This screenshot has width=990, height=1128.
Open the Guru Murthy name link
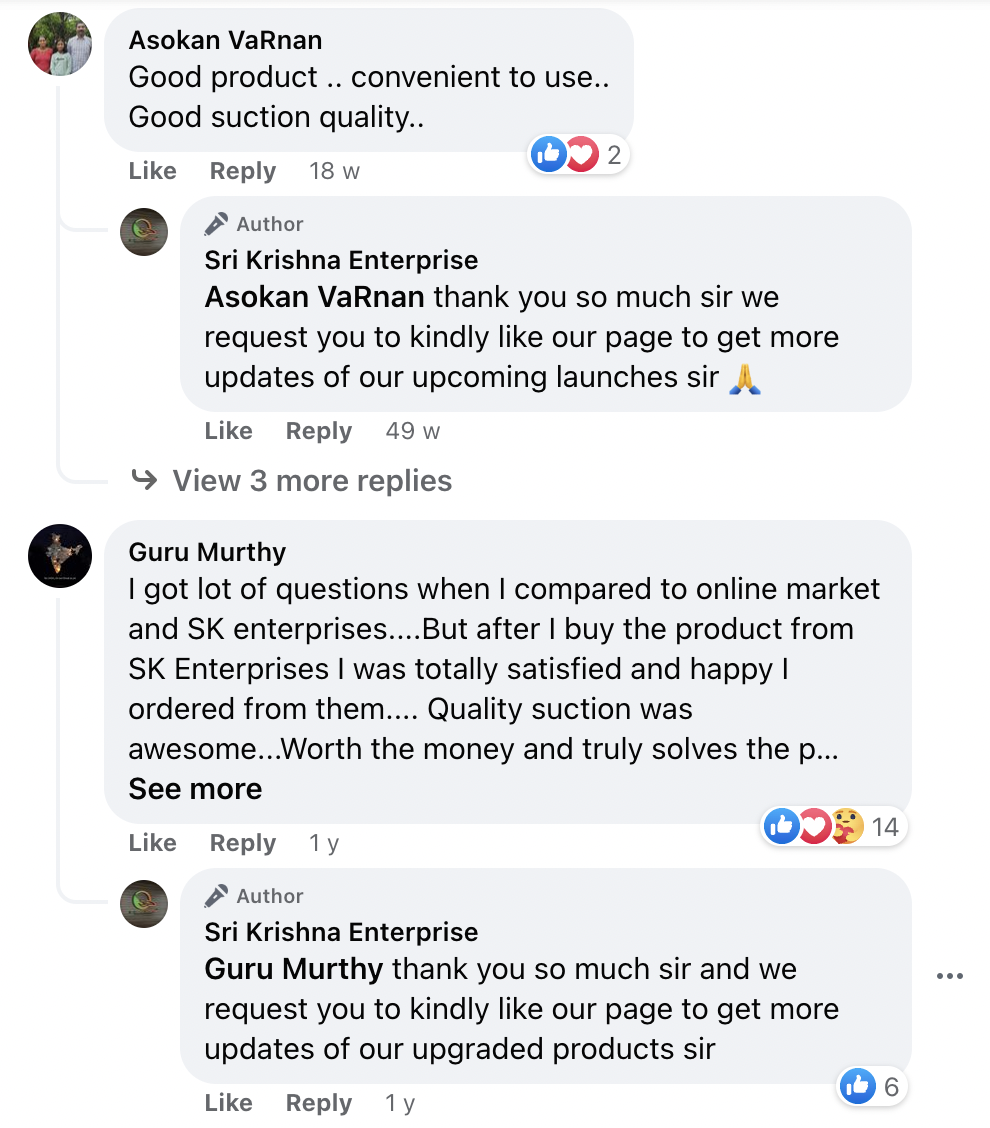[x=207, y=552]
